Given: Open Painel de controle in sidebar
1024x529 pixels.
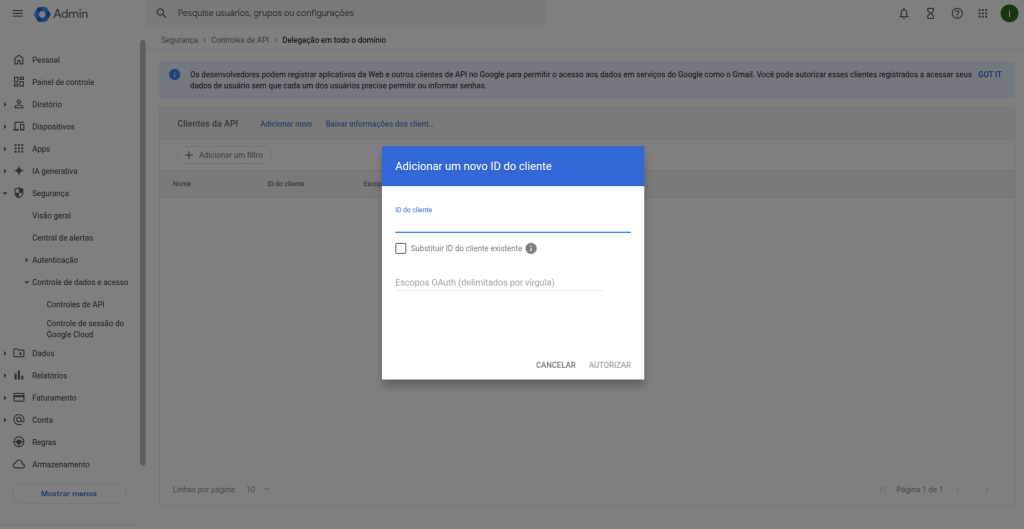Looking at the screenshot, I should click(63, 82).
